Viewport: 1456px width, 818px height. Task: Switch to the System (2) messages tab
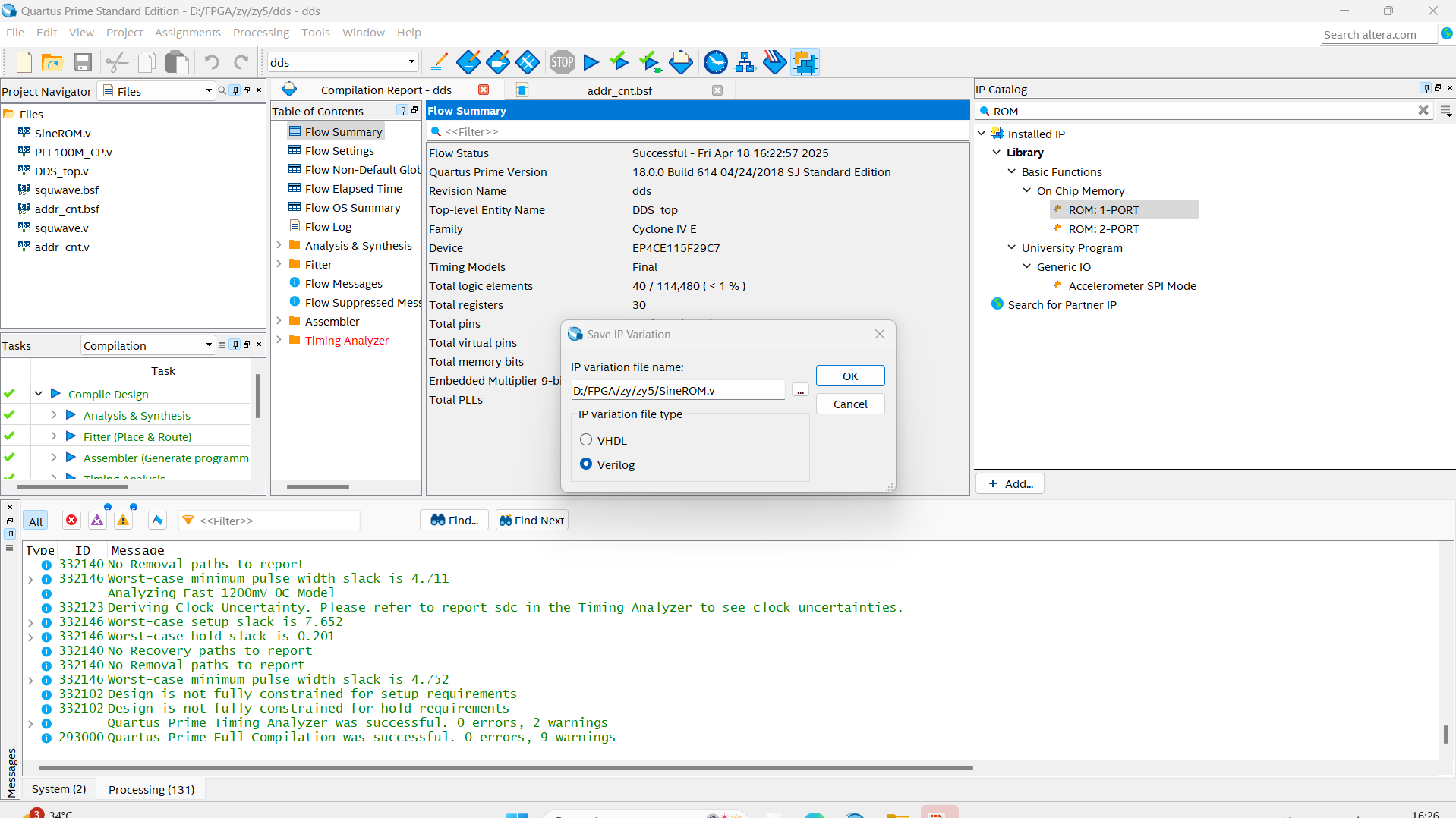(59, 789)
